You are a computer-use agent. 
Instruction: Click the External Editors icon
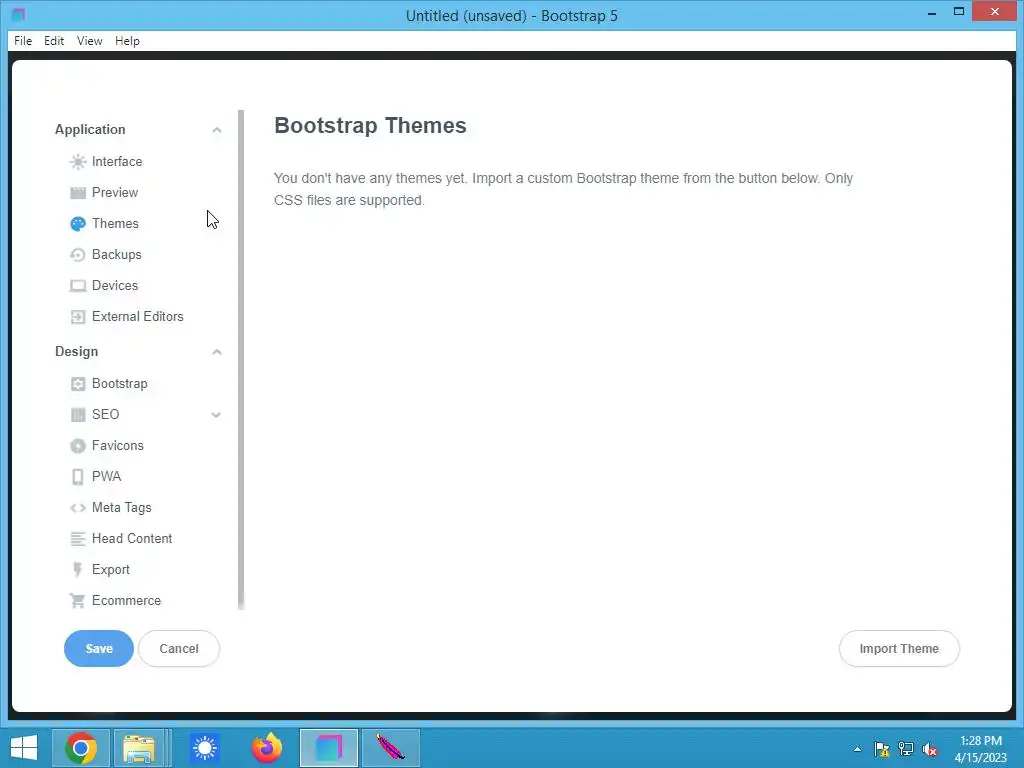(x=78, y=317)
